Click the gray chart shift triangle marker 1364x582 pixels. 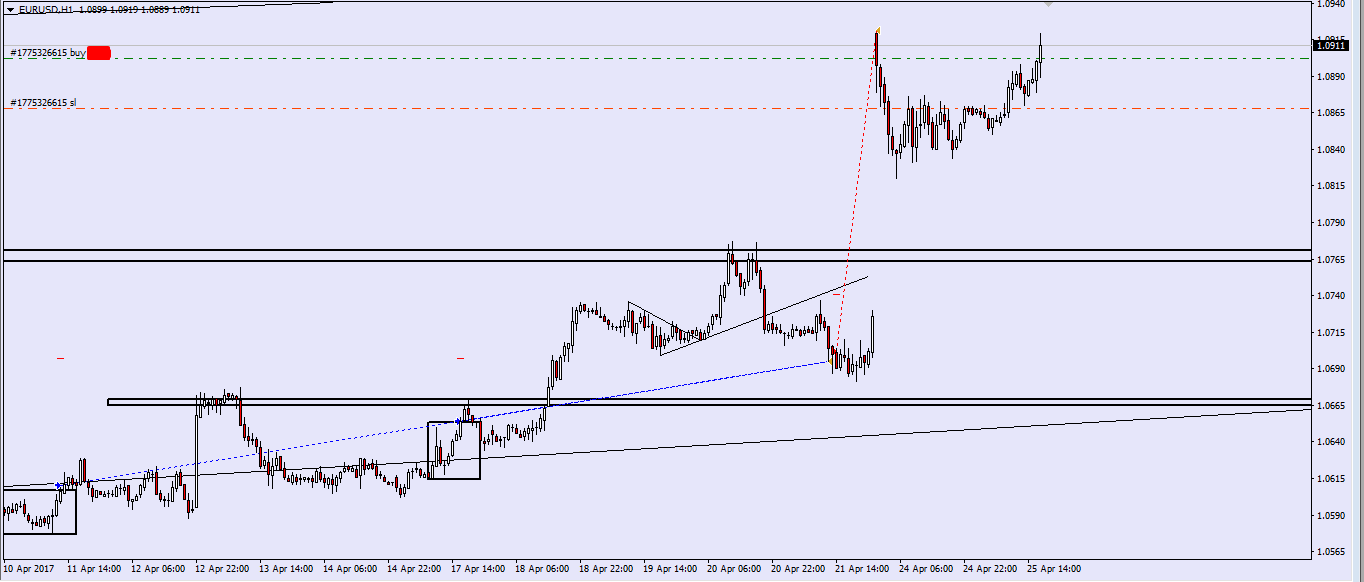1048,5
